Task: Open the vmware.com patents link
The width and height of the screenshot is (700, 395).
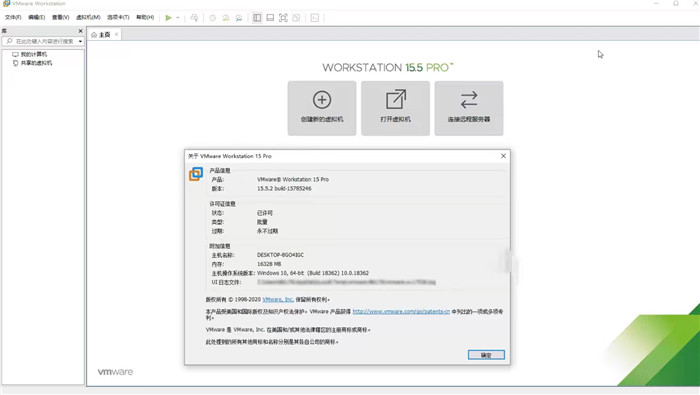Action: click(x=401, y=312)
